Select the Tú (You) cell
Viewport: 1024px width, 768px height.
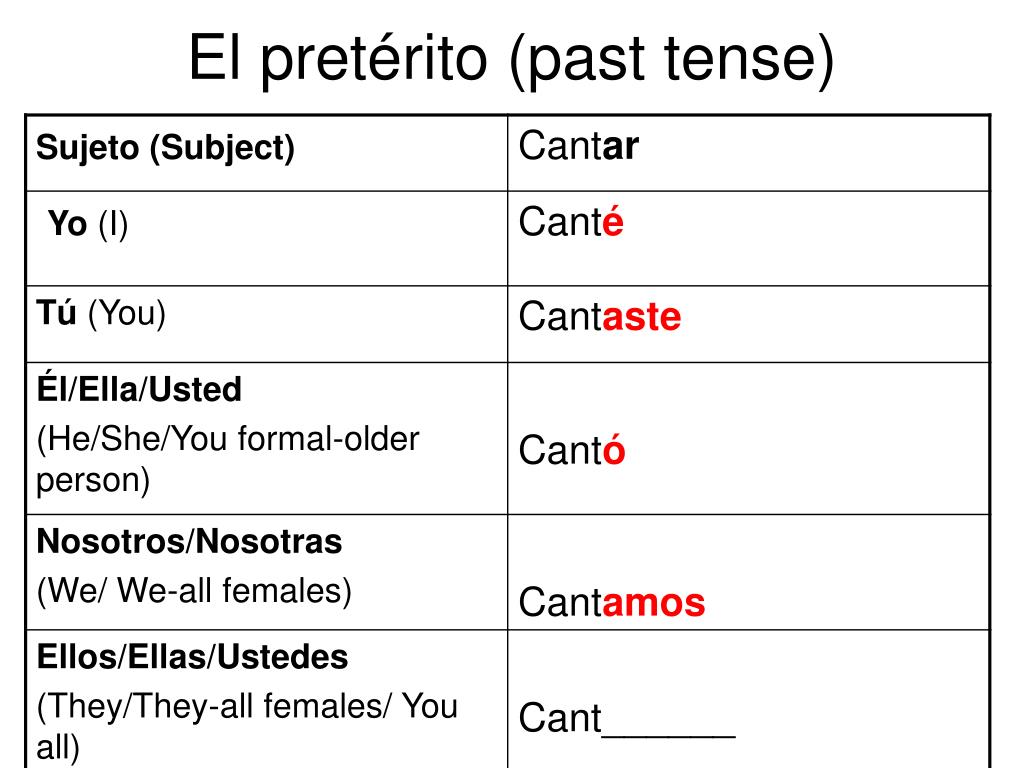(266, 324)
